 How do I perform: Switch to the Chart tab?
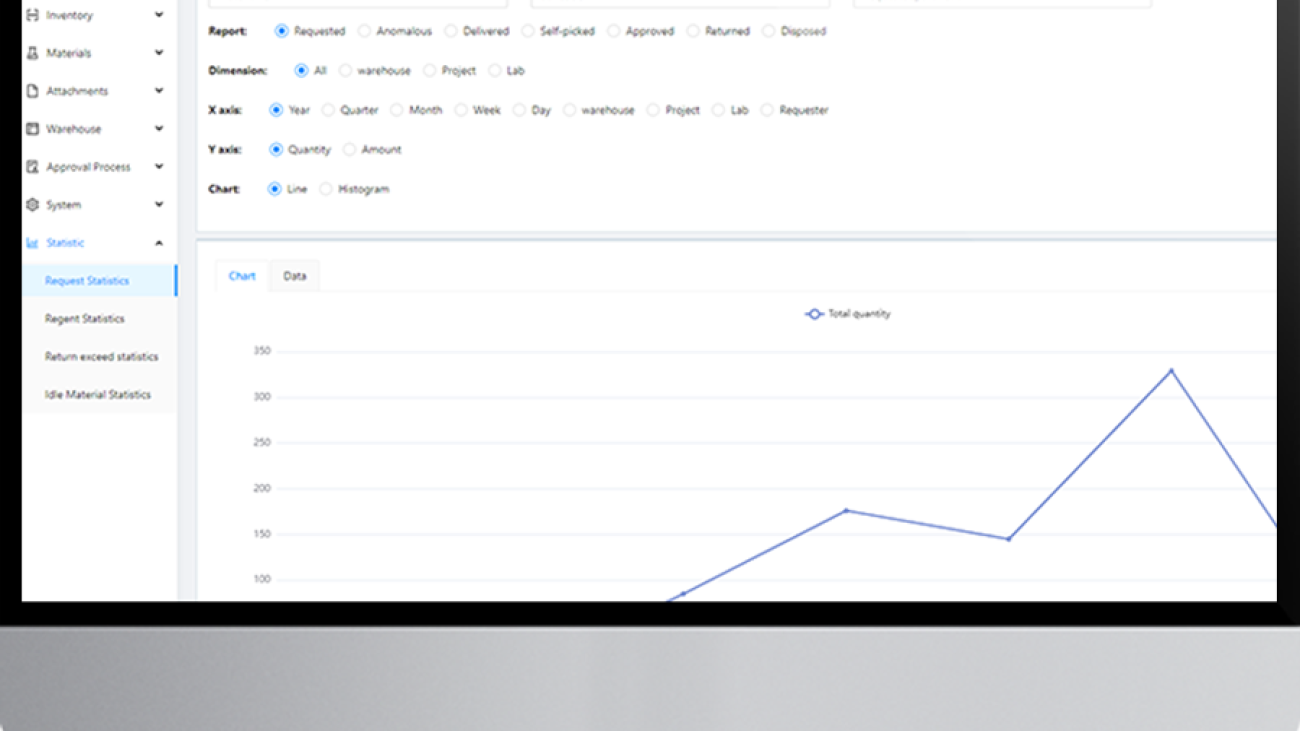click(x=242, y=276)
